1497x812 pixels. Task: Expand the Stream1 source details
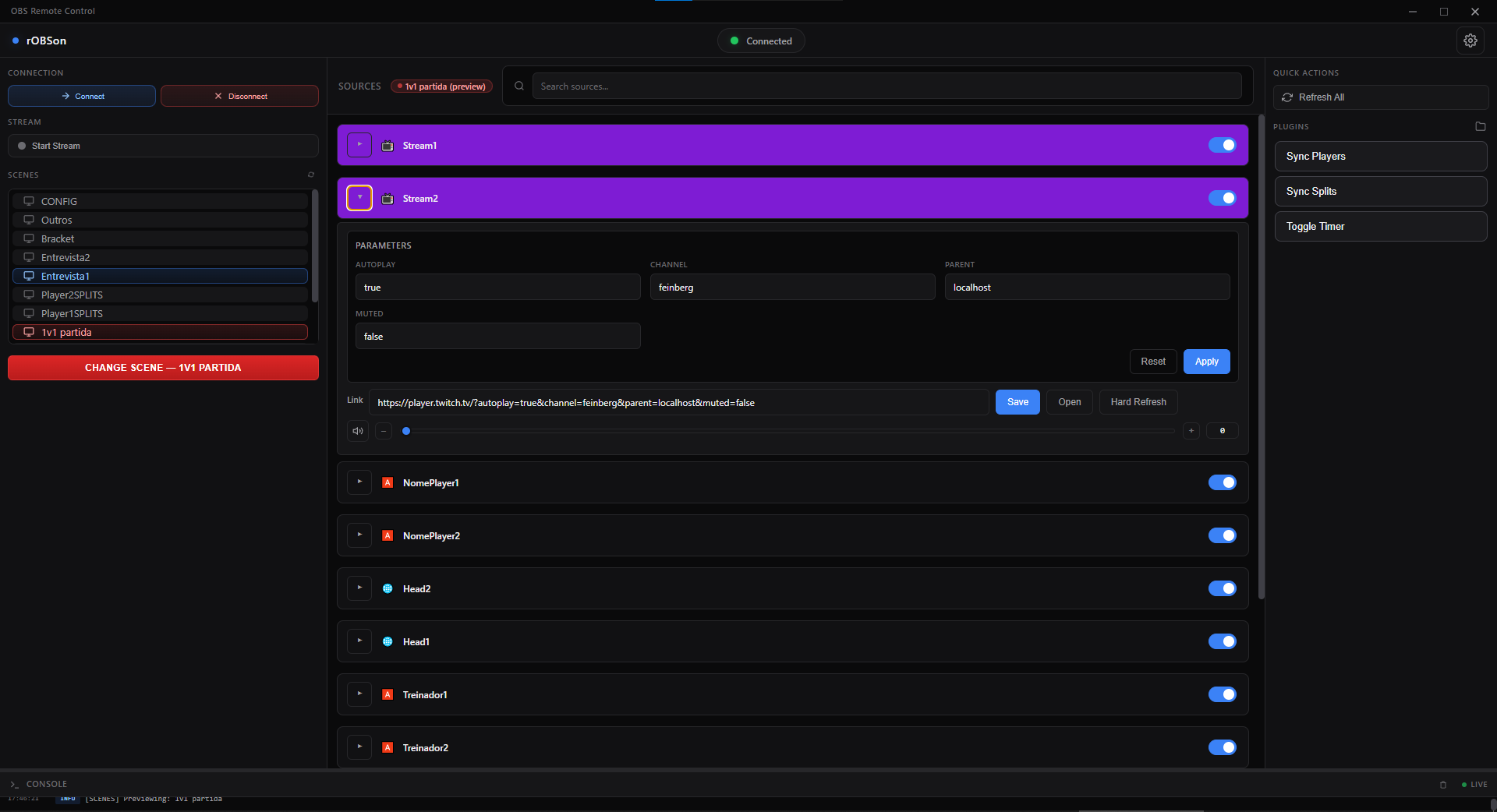pyautogui.click(x=359, y=146)
